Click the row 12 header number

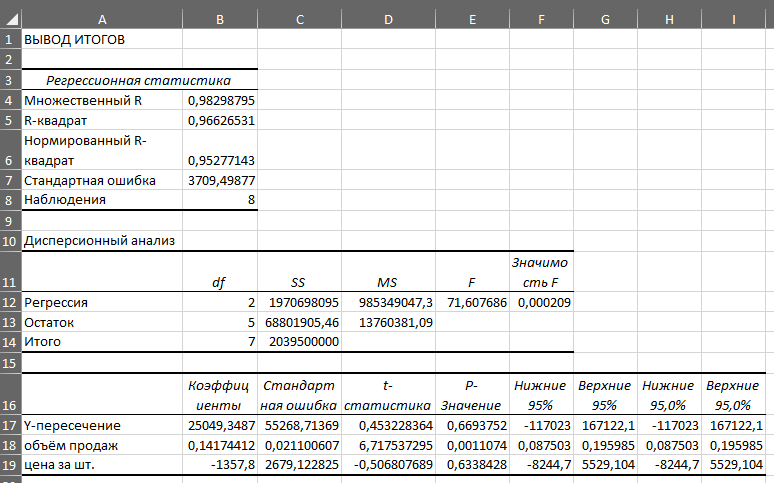pos(9,301)
